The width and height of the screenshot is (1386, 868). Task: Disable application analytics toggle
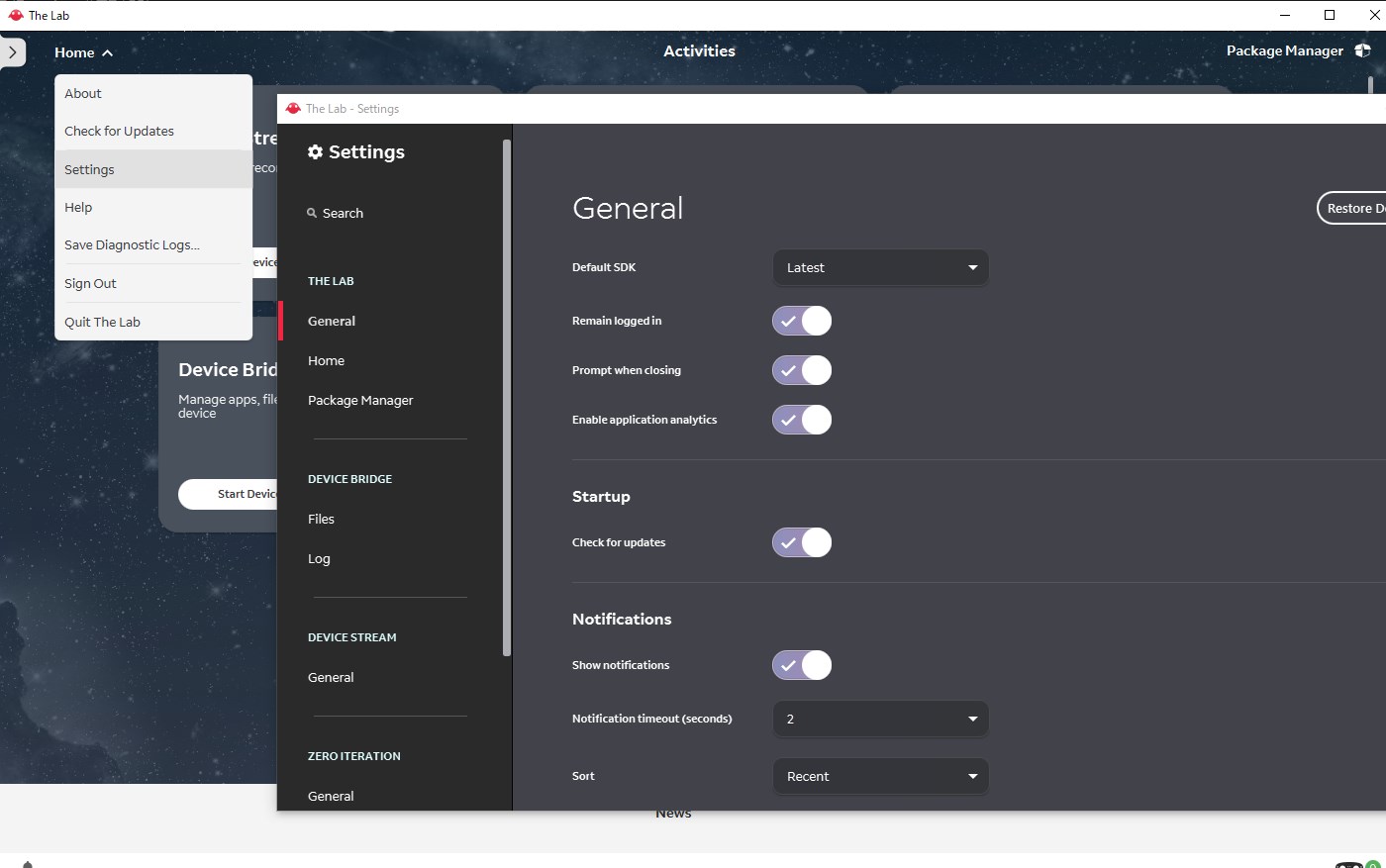[802, 420]
